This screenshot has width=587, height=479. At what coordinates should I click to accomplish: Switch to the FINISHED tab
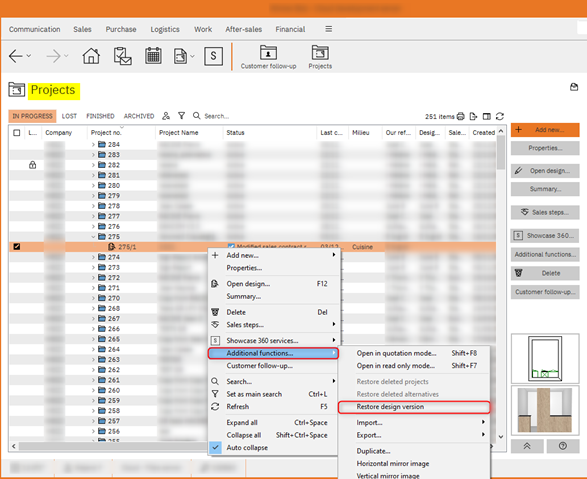tap(100, 116)
